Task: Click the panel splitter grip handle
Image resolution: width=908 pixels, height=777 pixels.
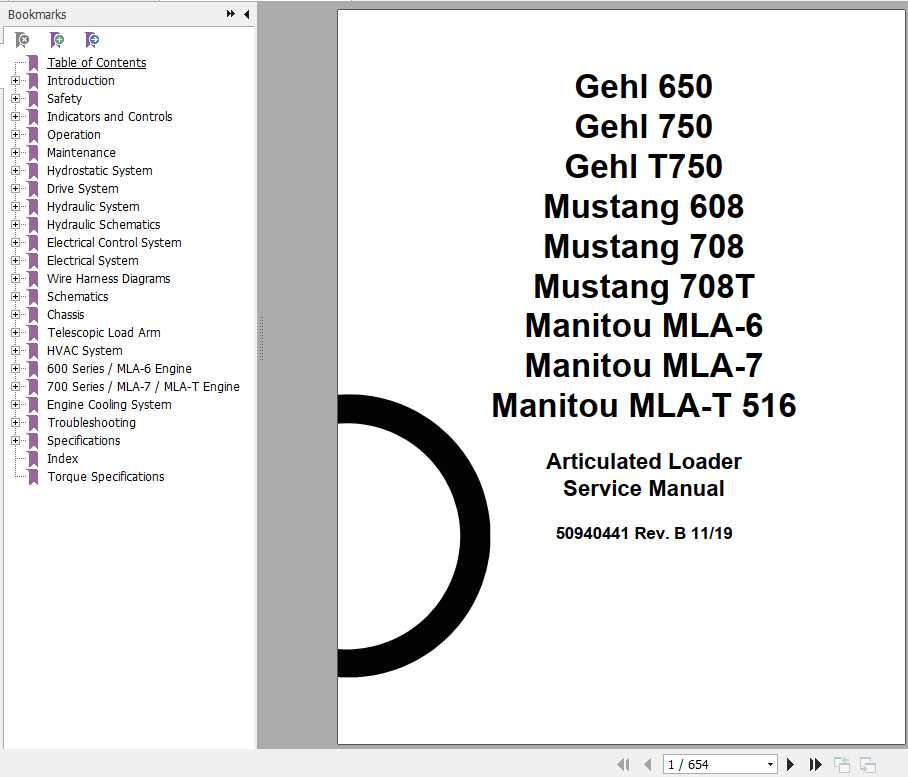Action: 261,339
